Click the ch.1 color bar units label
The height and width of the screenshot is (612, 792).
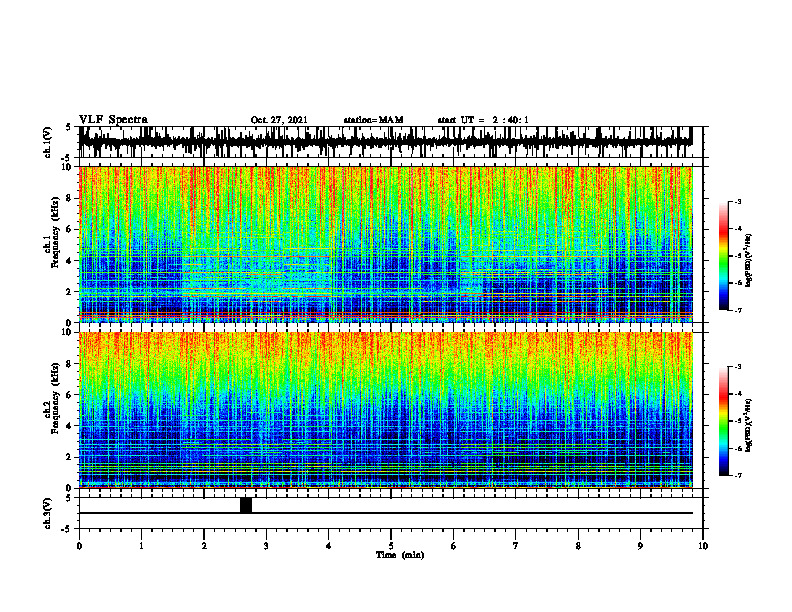click(749, 260)
